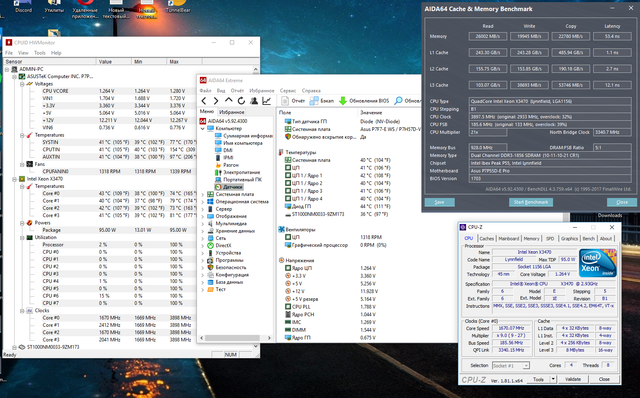This screenshot has width=640, height=398.
Task: Open Справка menu in AIDA64
Action: (311, 91)
